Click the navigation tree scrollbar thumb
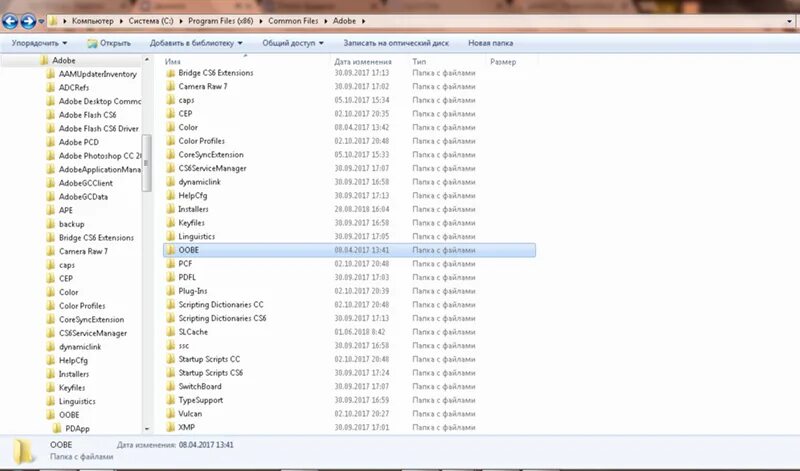Viewport: 800px width, 471px height. point(147,163)
